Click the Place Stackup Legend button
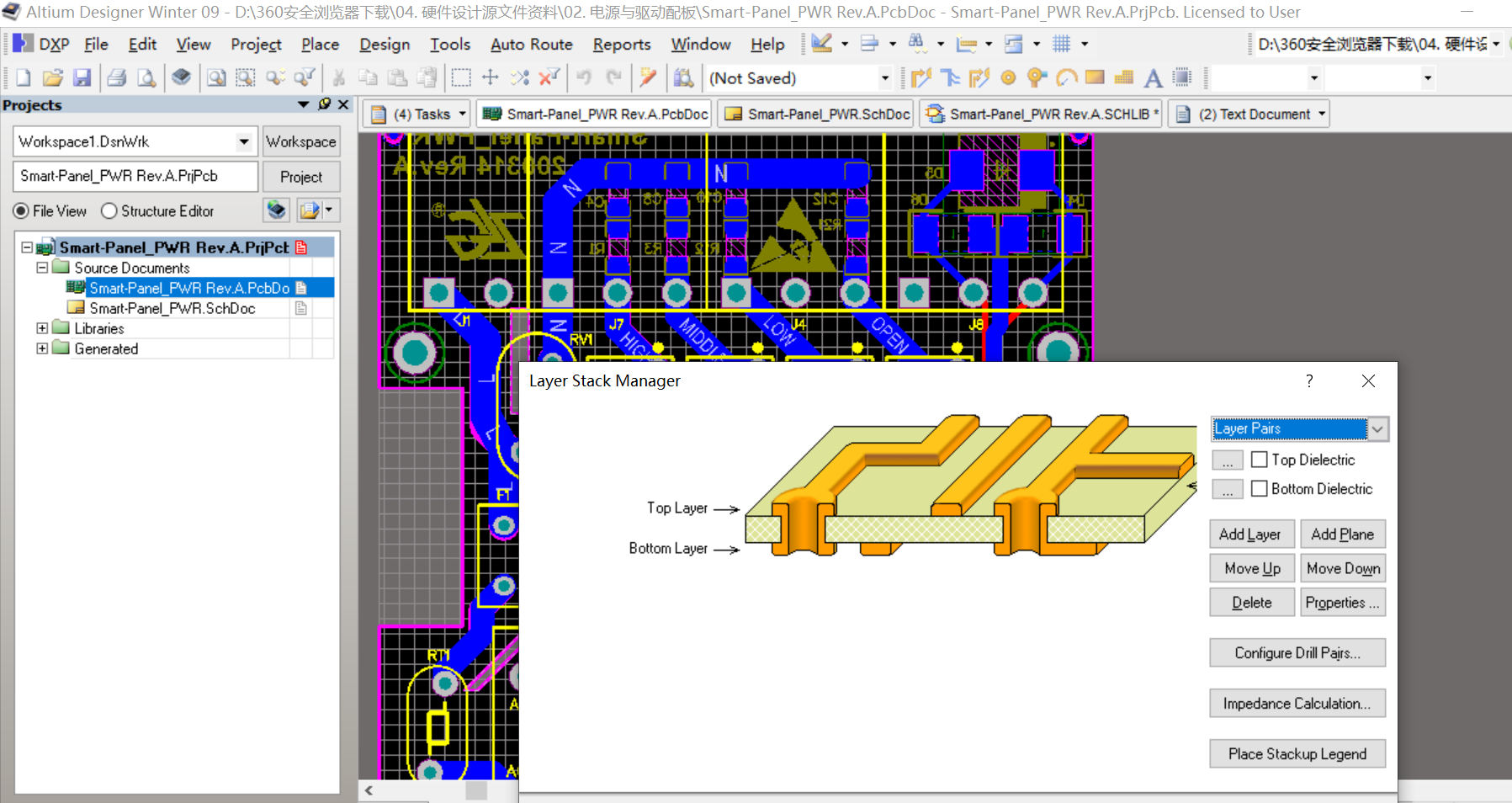This screenshot has height=803, width=1512. click(1297, 754)
